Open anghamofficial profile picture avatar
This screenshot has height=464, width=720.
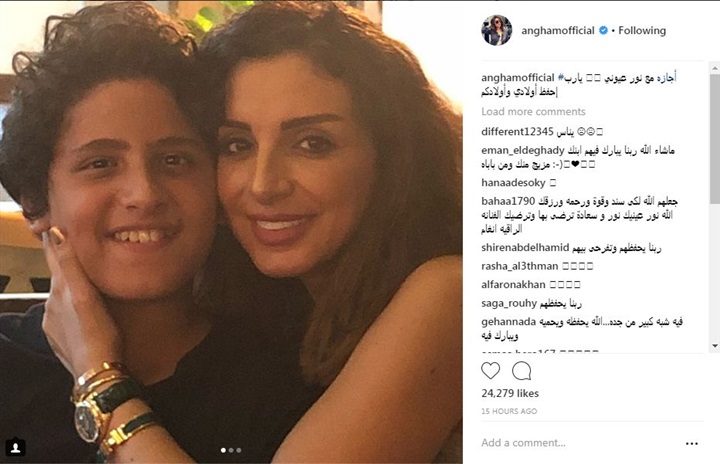click(496, 30)
